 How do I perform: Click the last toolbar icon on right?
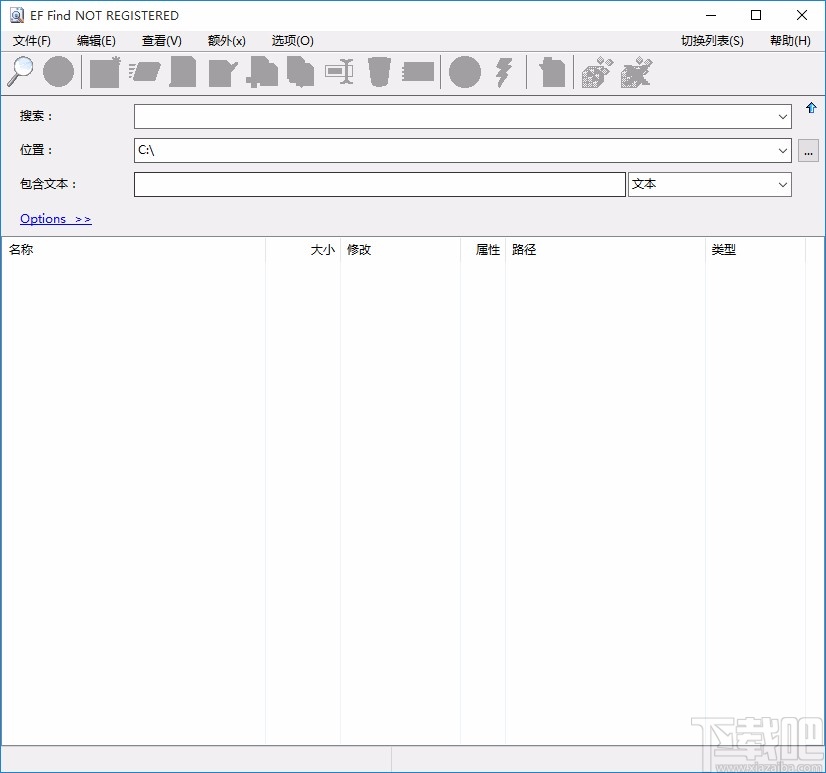[636, 72]
